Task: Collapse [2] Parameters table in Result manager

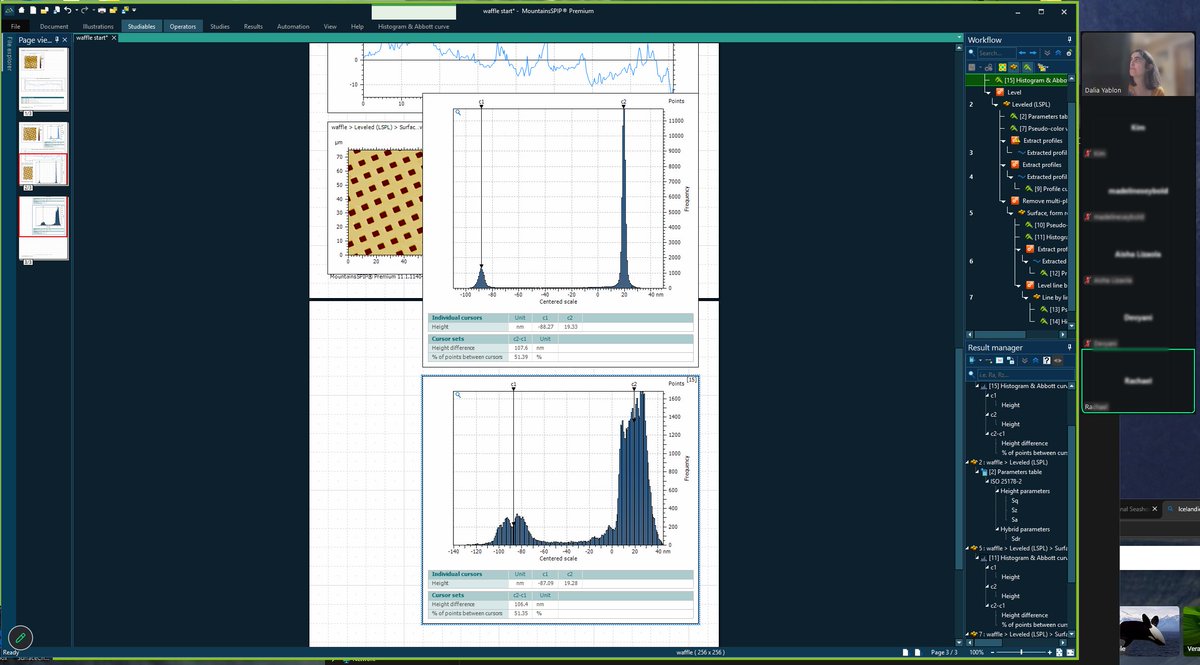Action: coord(977,472)
